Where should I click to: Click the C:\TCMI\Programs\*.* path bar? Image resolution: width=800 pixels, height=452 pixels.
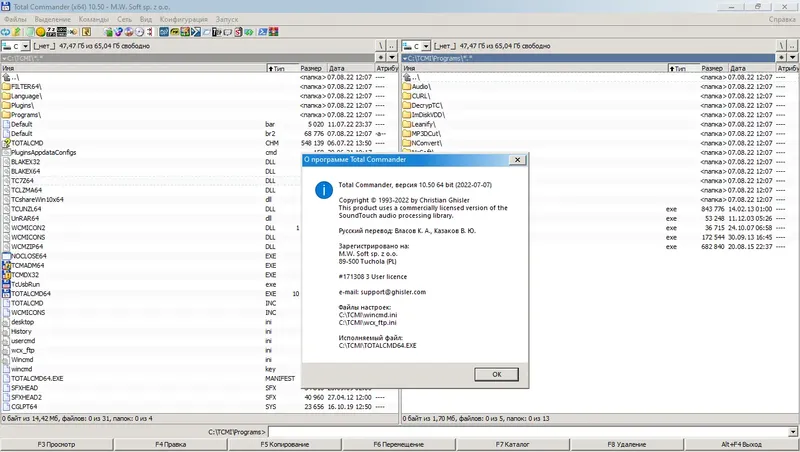(x=588, y=58)
